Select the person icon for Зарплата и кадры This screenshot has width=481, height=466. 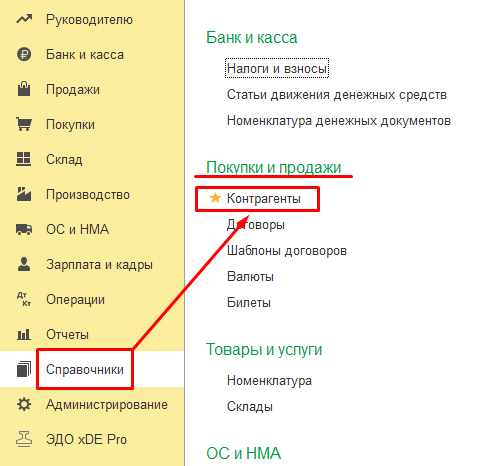24,264
